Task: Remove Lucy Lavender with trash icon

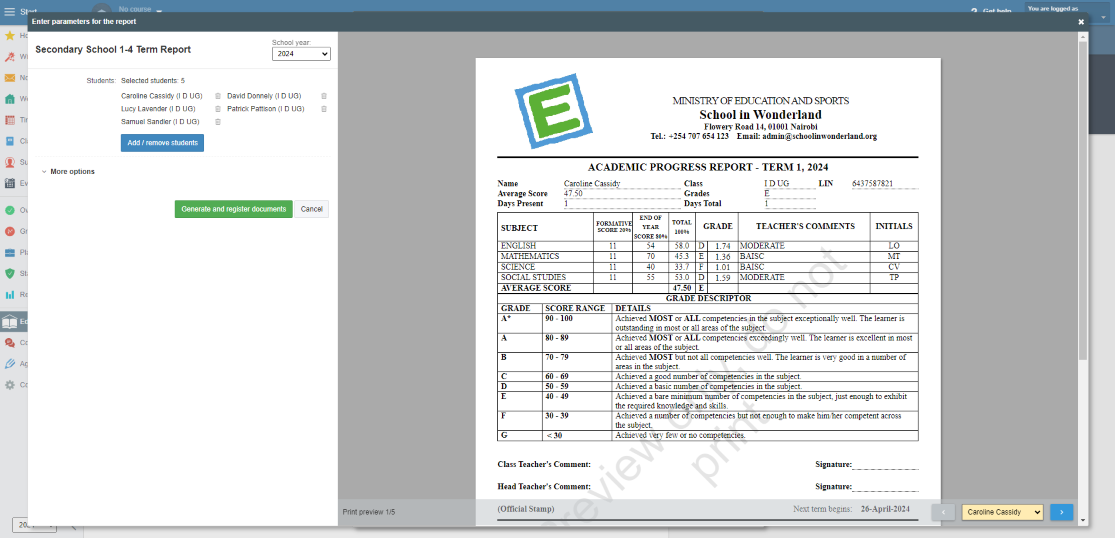Action: tap(218, 109)
